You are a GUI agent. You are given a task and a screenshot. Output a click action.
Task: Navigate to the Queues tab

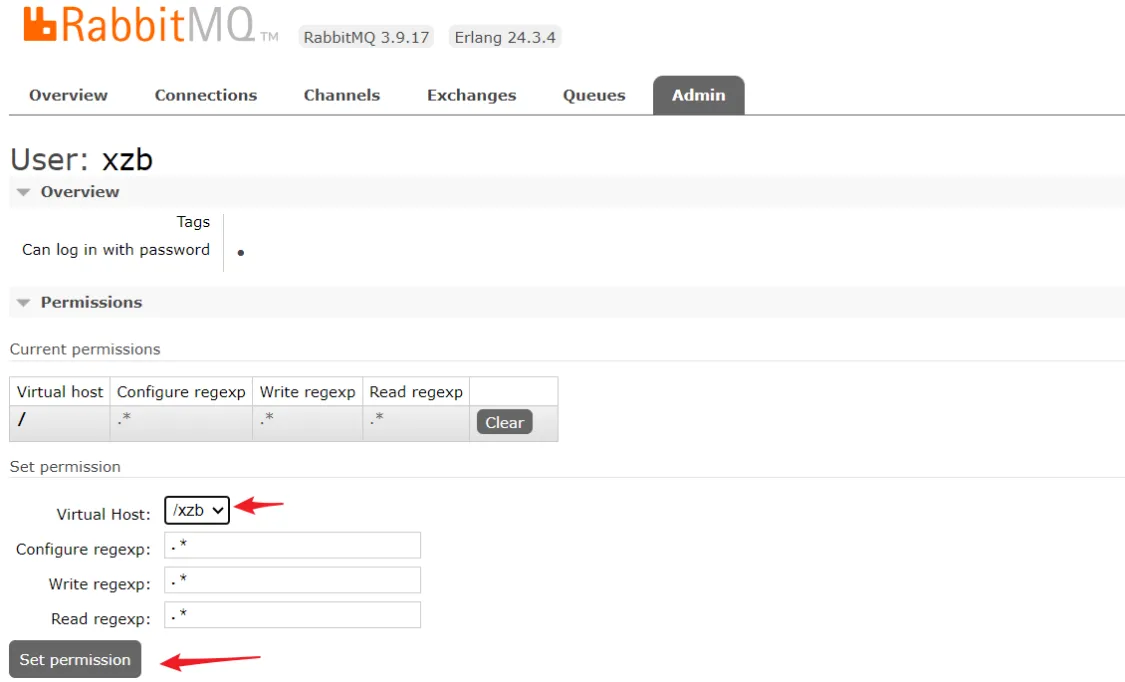coord(594,95)
